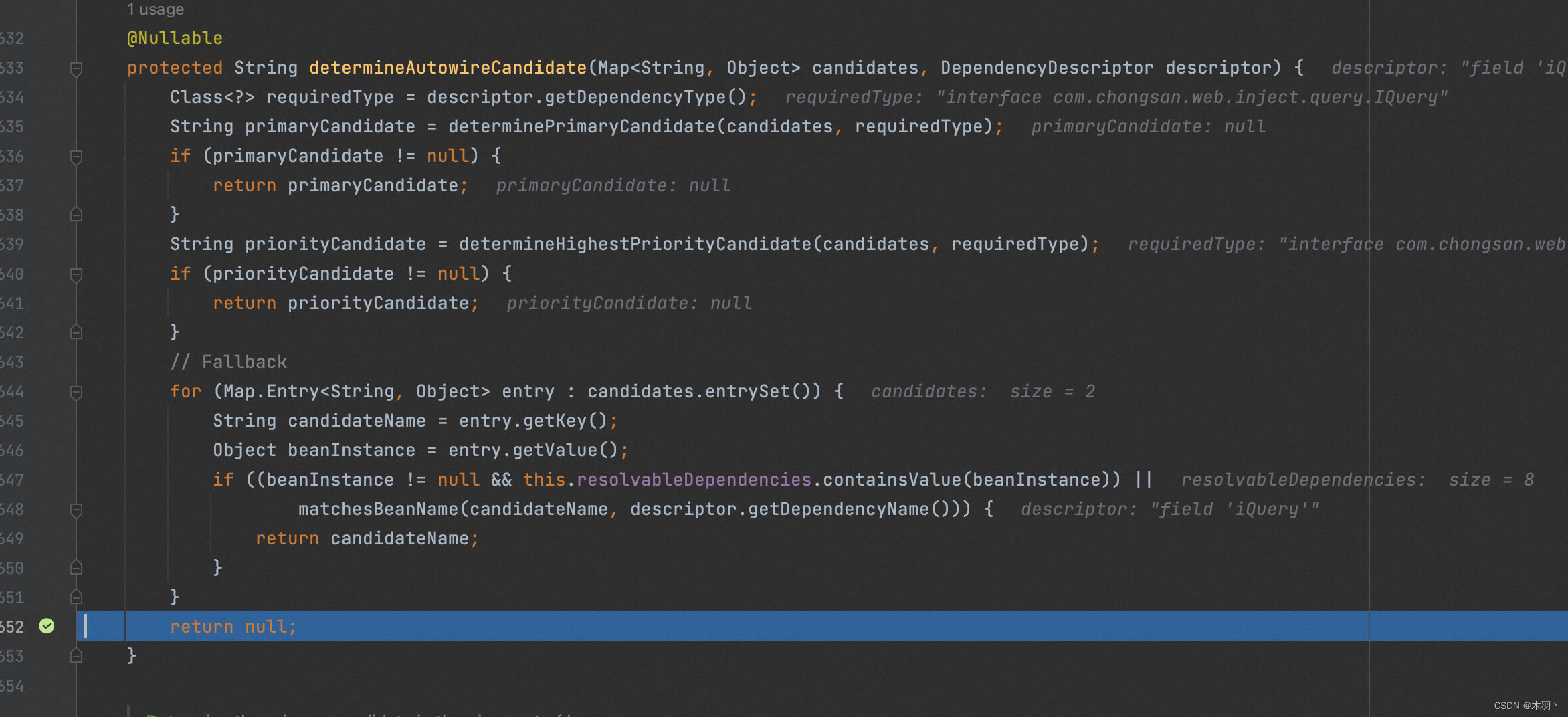This screenshot has height=717, width=1568.
Task: Collapse the matchesBeanName fold at line 648
Action: [x=76, y=510]
